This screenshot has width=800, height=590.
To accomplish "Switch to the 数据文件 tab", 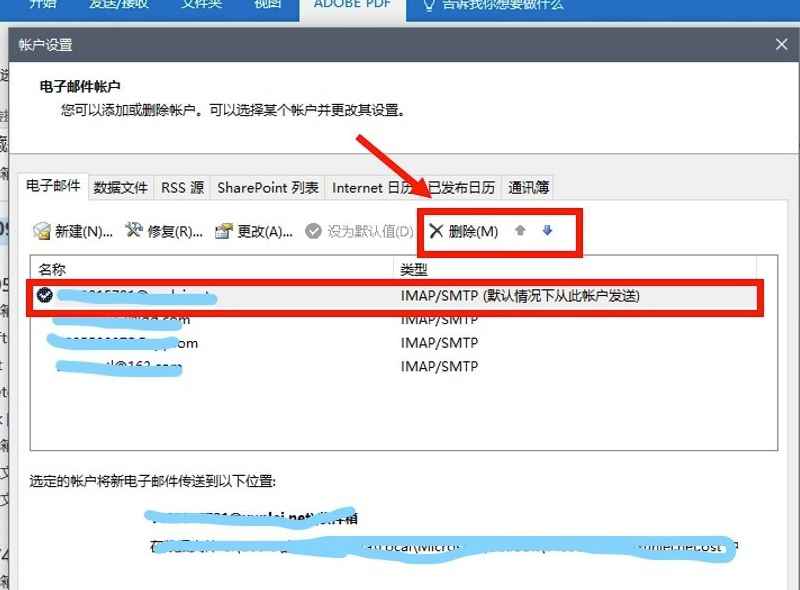I will tap(120, 187).
